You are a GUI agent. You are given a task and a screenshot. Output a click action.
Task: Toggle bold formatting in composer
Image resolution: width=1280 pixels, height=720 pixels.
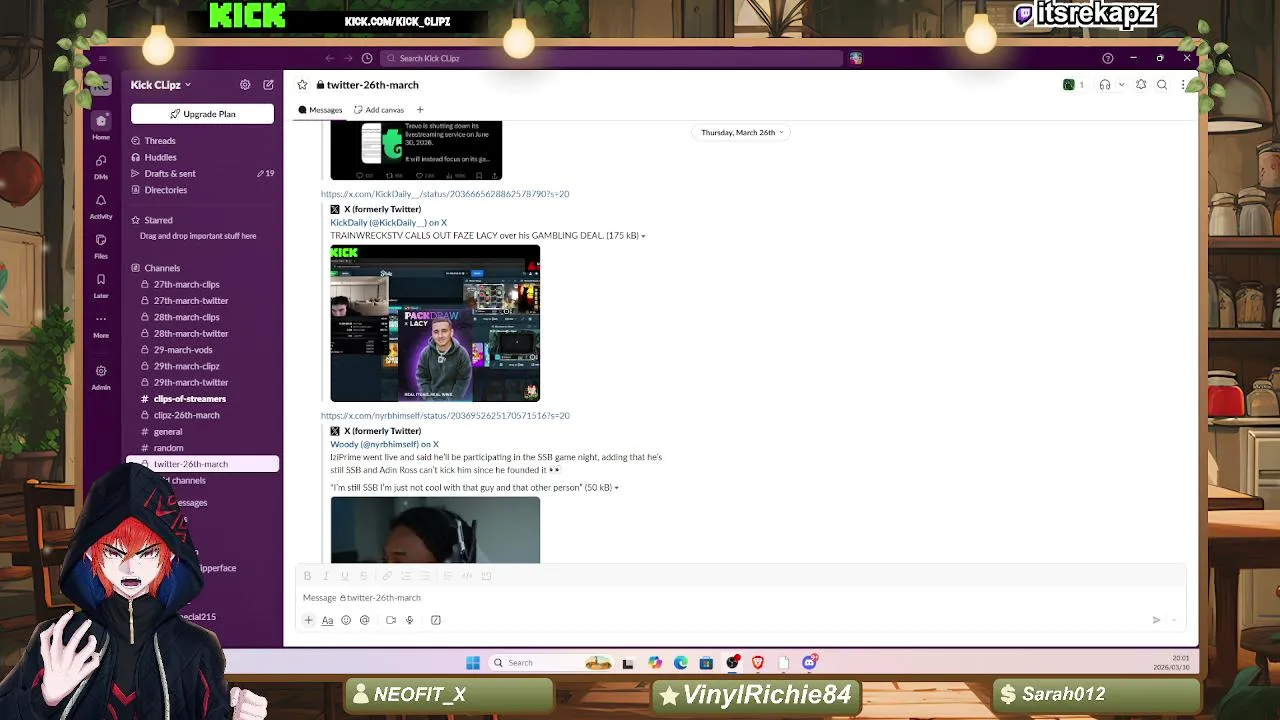pos(307,576)
